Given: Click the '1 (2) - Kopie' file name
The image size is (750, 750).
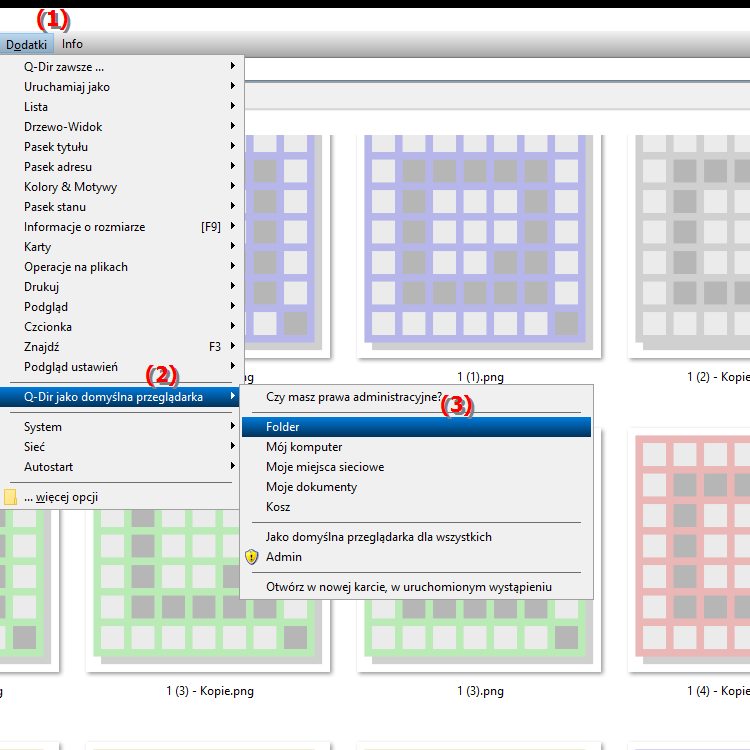Looking at the screenshot, I should [718, 377].
